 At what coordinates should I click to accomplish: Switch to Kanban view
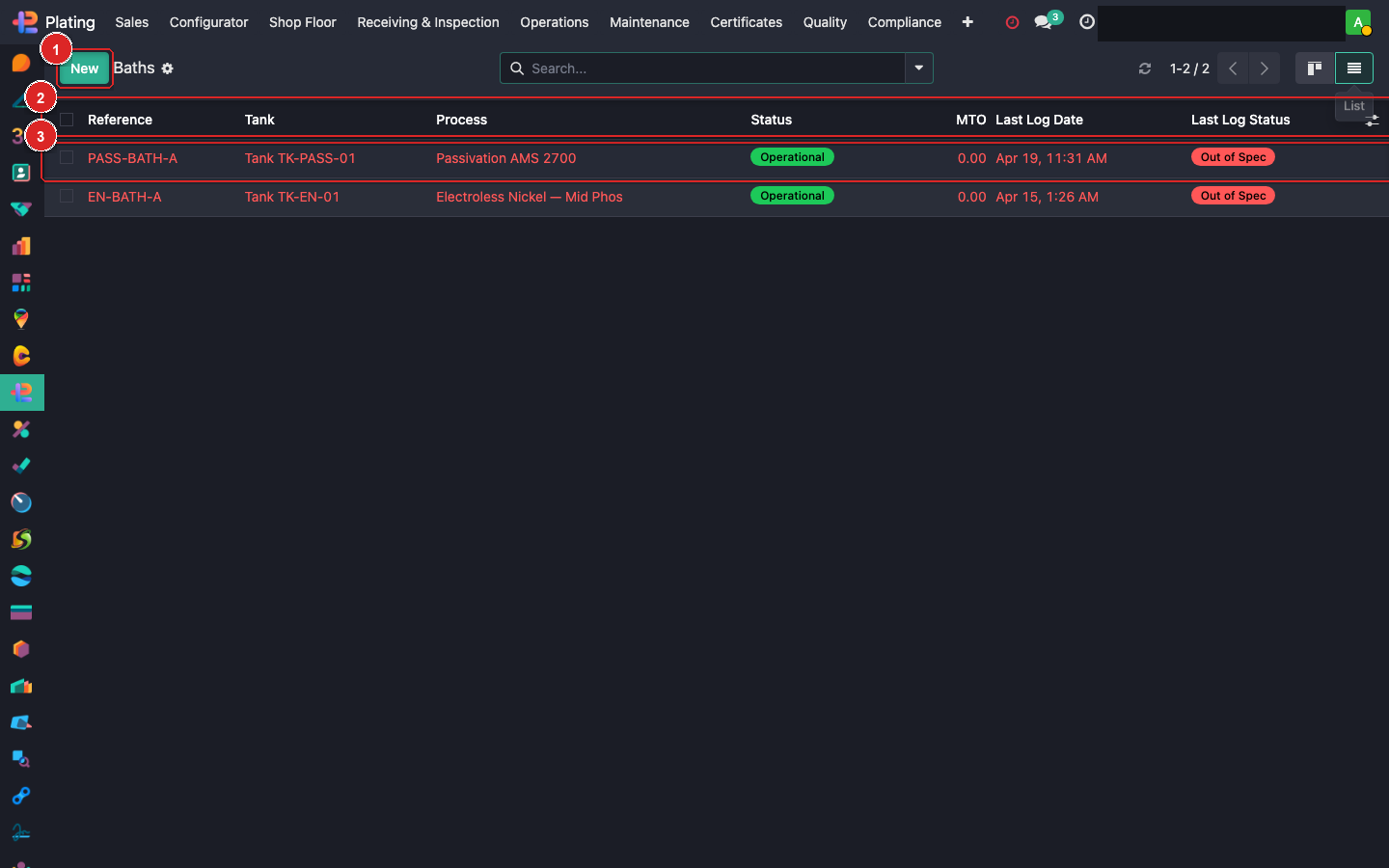[x=1314, y=68]
